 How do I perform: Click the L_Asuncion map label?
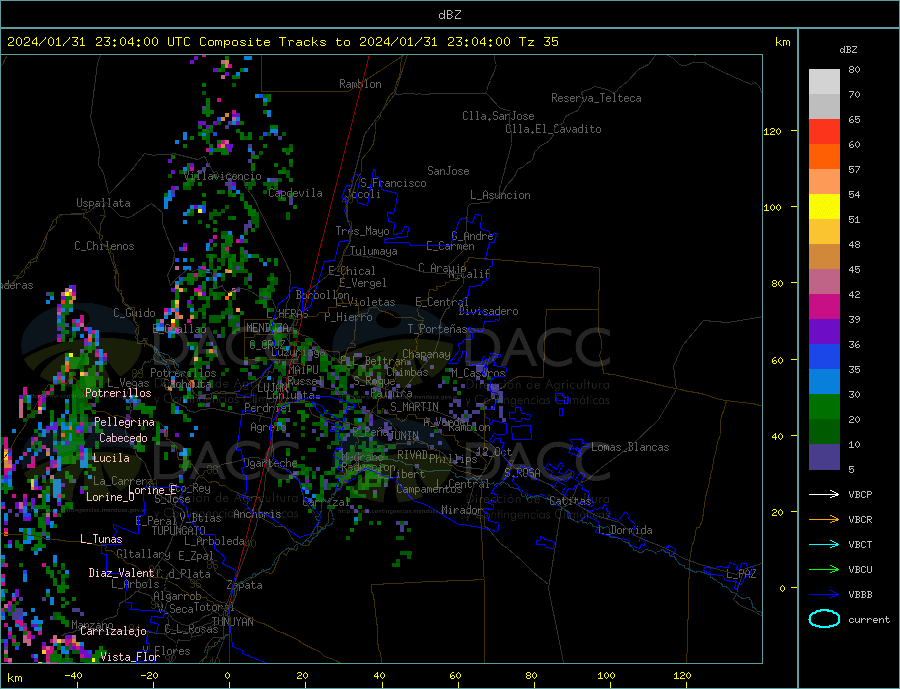[501, 195]
